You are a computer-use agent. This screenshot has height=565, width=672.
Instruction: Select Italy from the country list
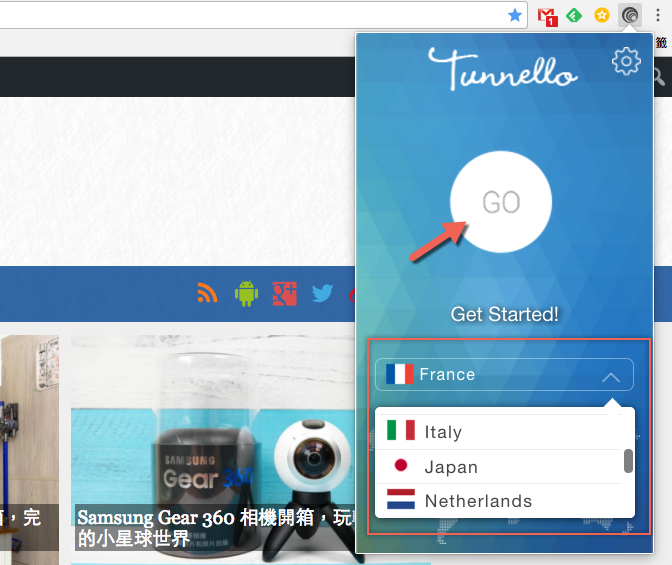tap(499, 432)
